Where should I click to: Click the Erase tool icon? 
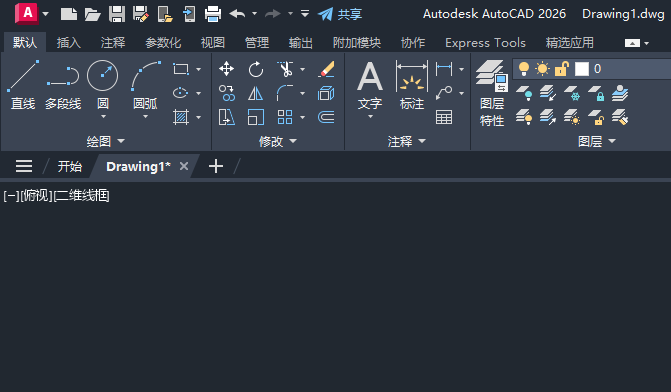[326, 69]
